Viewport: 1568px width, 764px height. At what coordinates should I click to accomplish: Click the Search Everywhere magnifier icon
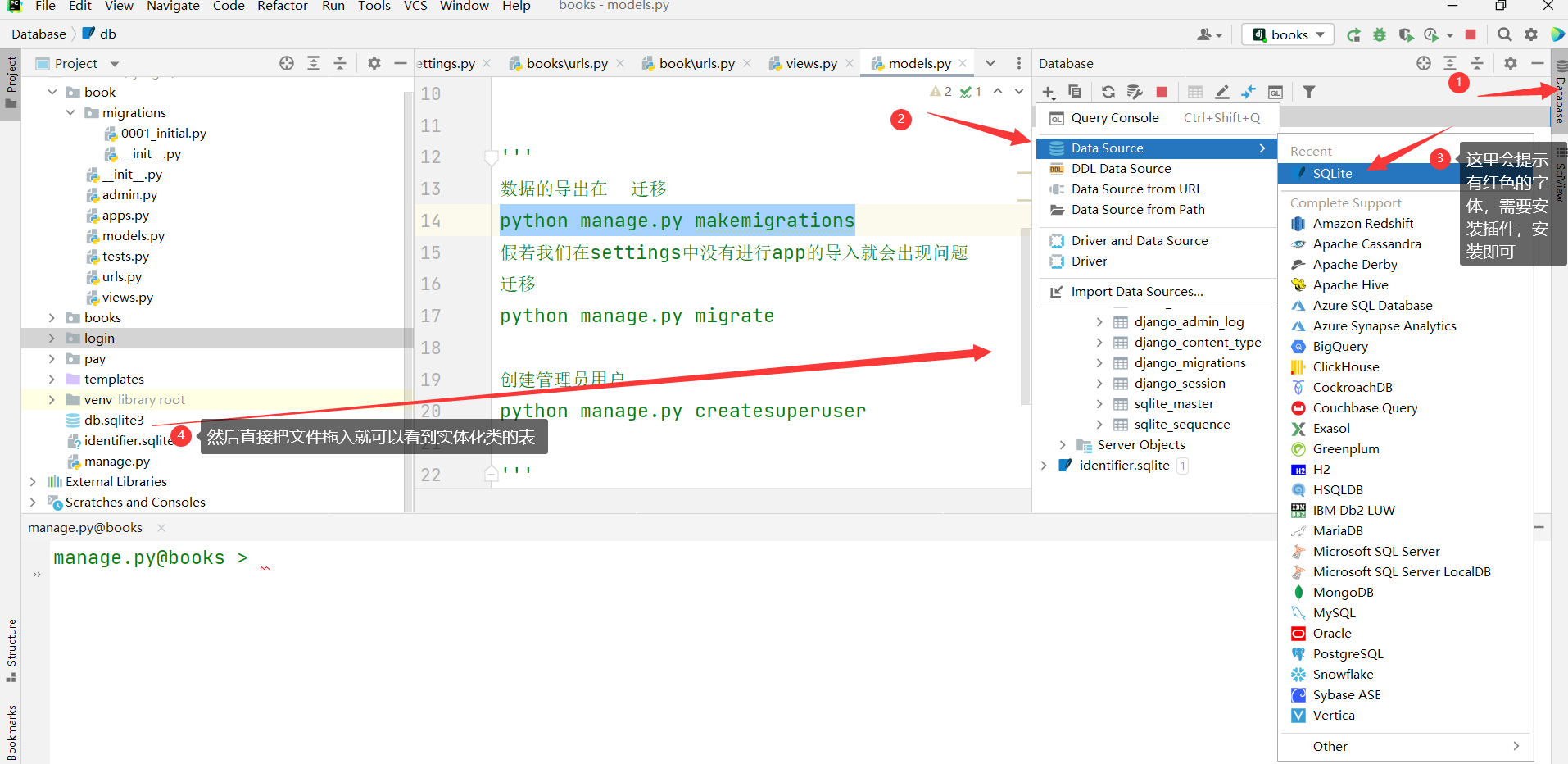pos(1504,34)
